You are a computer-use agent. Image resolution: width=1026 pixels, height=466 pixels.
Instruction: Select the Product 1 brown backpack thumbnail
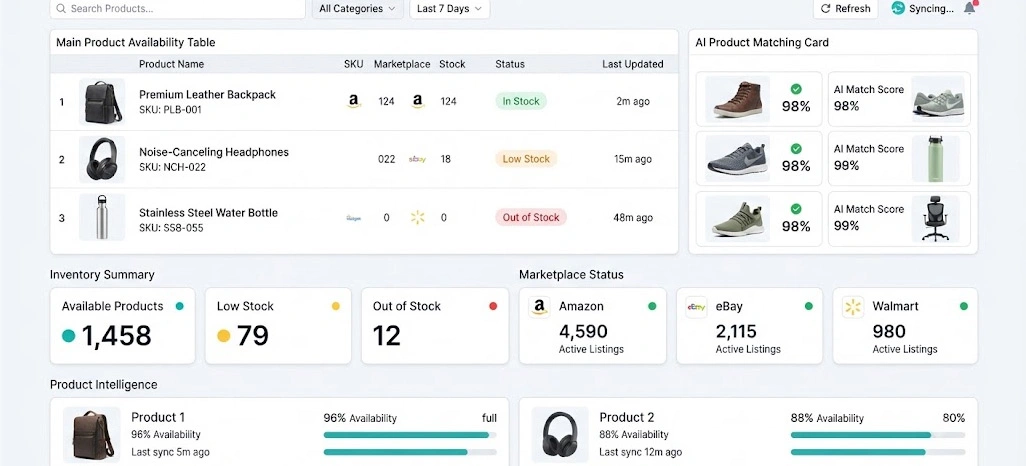pyautogui.click(x=92, y=435)
